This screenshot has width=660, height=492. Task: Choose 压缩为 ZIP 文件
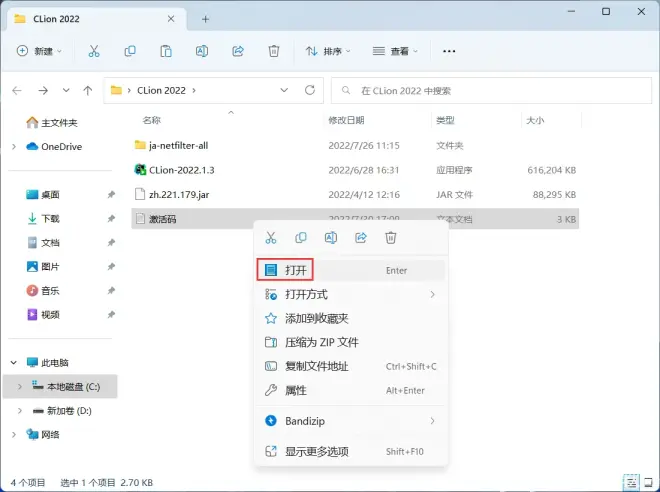click(351, 342)
